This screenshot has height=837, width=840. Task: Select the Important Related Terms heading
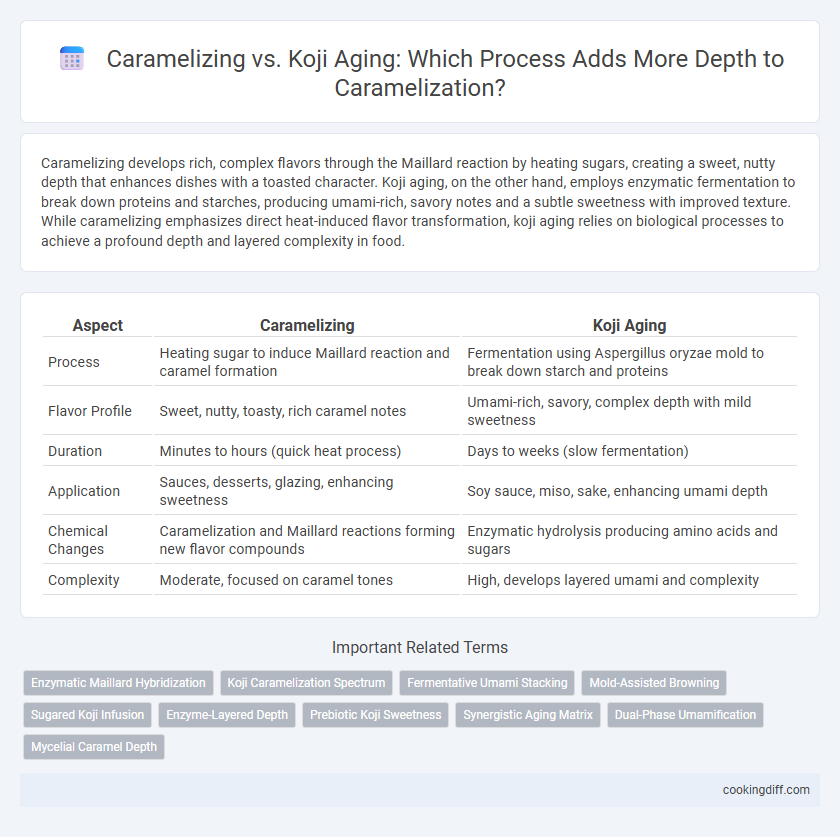[419, 647]
